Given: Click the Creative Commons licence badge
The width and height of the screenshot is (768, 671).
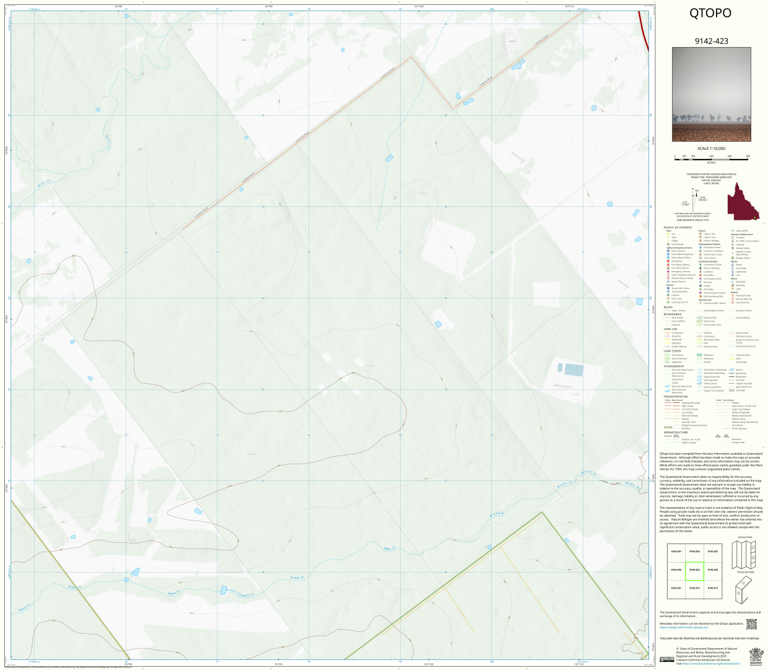Looking at the screenshot, I should (667, 660).
